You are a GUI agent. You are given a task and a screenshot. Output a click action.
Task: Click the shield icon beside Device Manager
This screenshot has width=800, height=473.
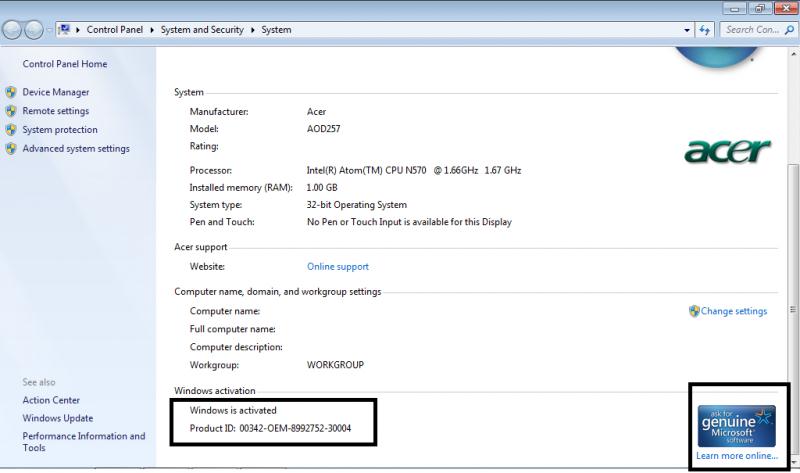click(x=11, y=92)
